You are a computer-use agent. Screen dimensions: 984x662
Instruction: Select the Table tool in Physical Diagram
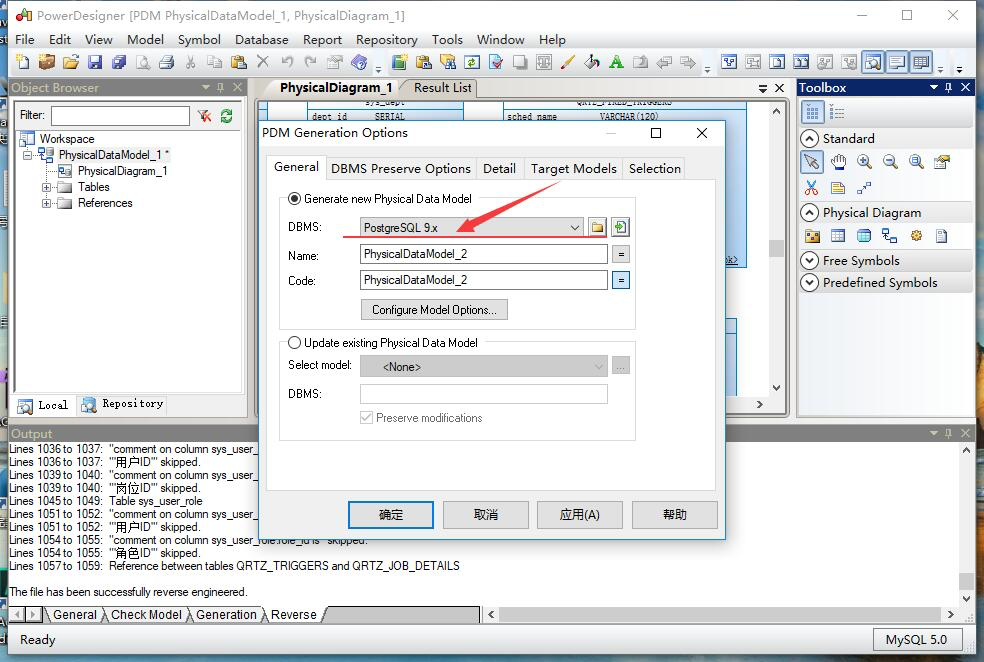838,236
